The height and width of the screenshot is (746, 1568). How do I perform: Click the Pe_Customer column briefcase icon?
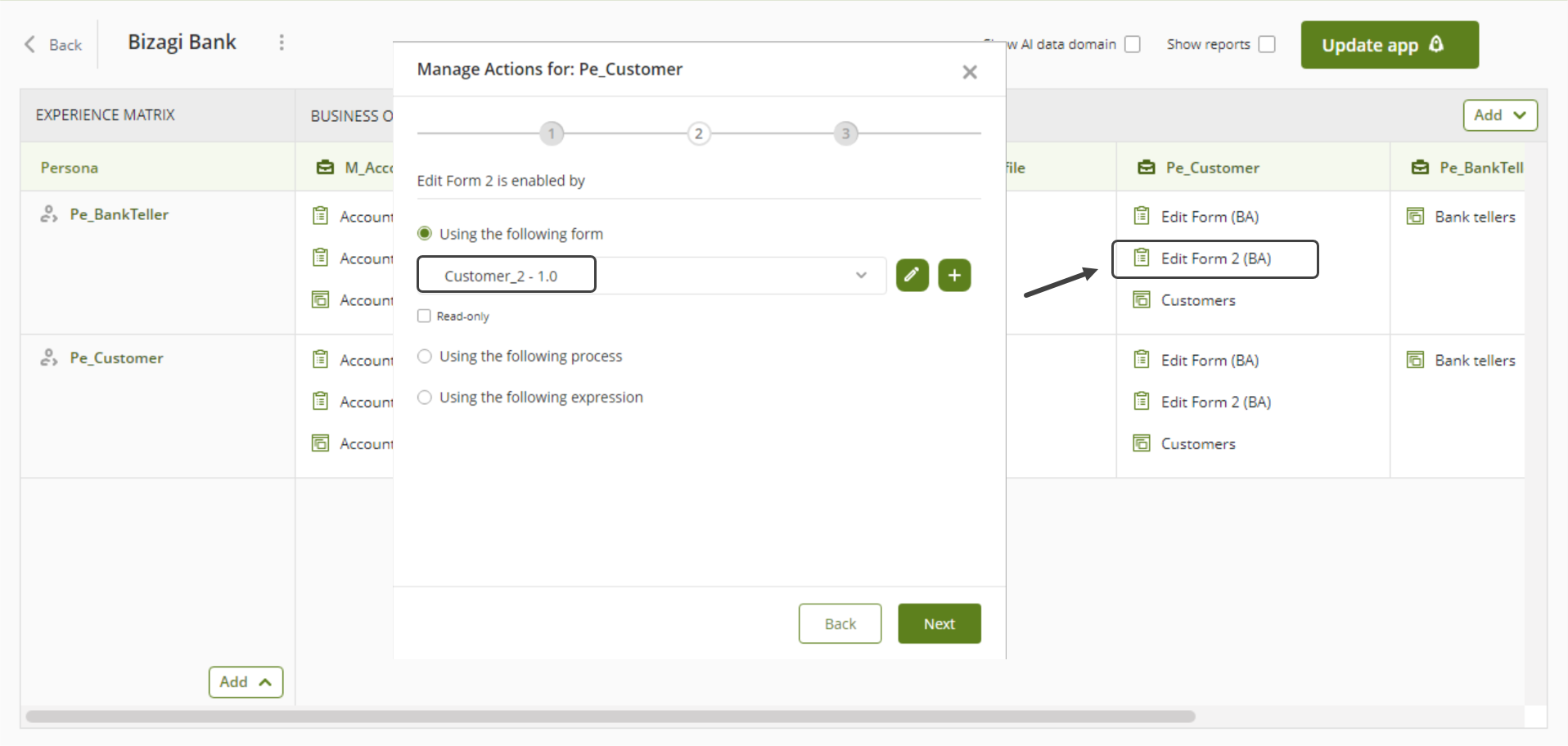point(1147,168)
